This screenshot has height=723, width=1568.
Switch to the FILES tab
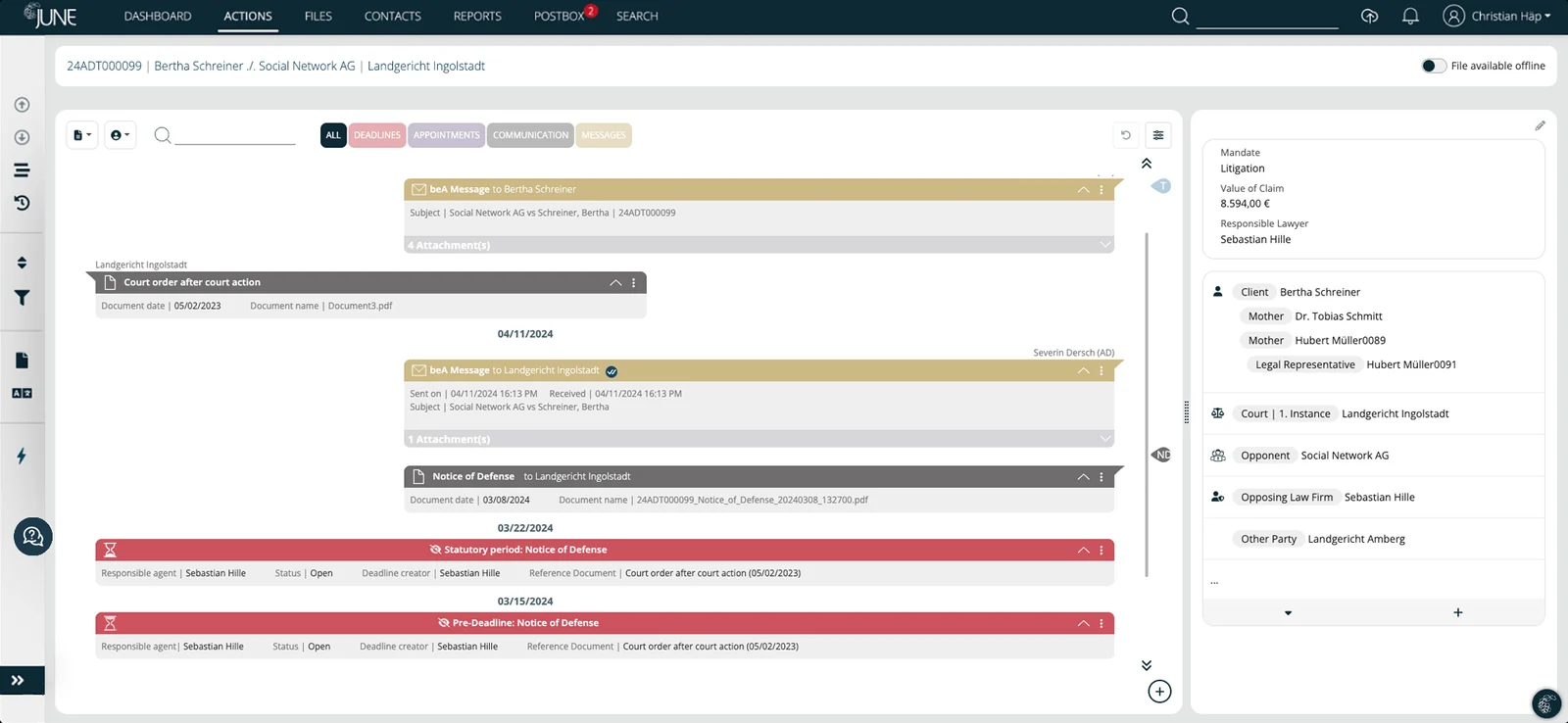tap(318, 16)
